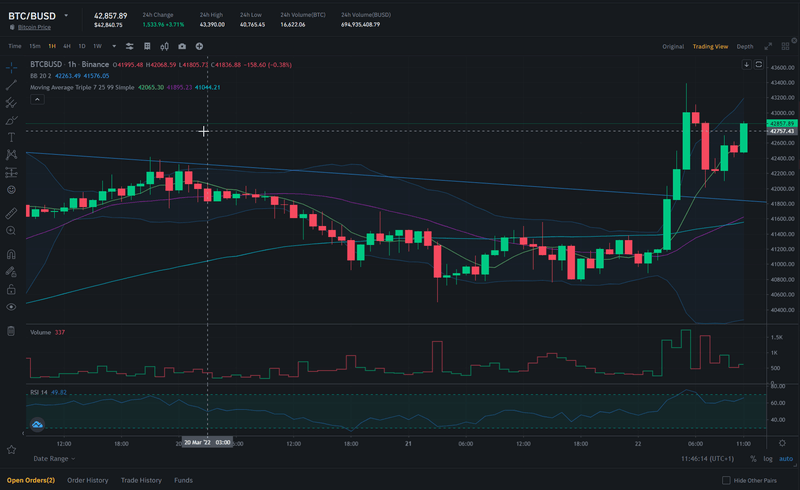
Task: Select the ruler measure tool
Action: (11, 213)
